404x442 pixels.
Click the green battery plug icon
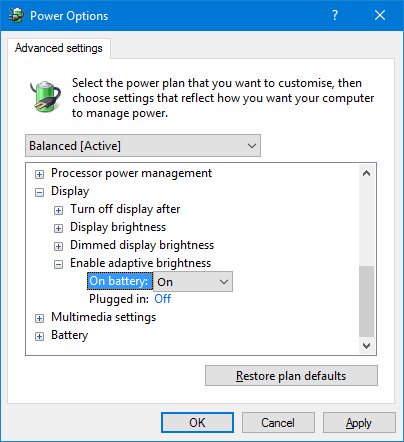46,96
